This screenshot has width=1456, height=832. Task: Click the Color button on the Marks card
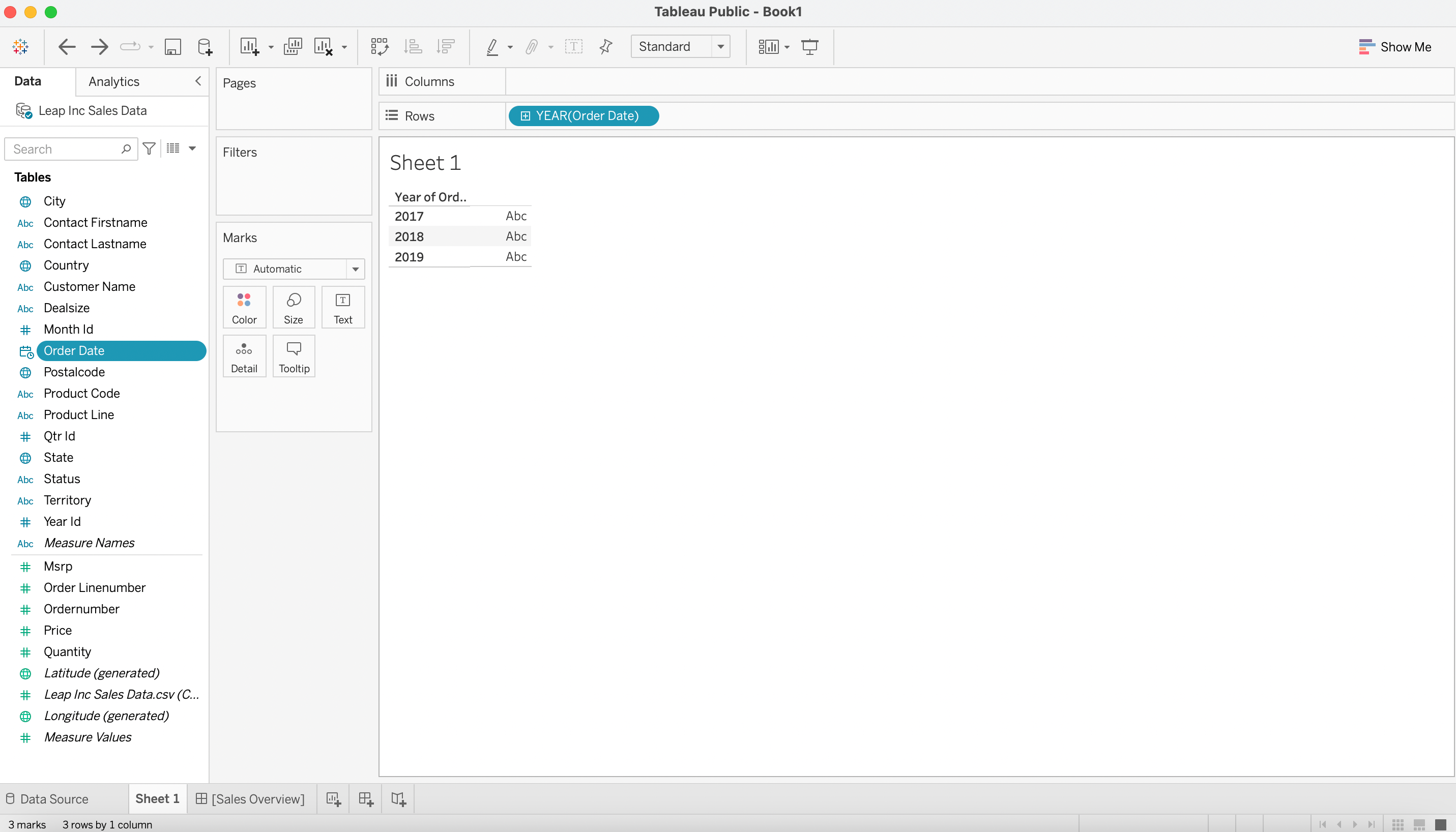point(244,308)
